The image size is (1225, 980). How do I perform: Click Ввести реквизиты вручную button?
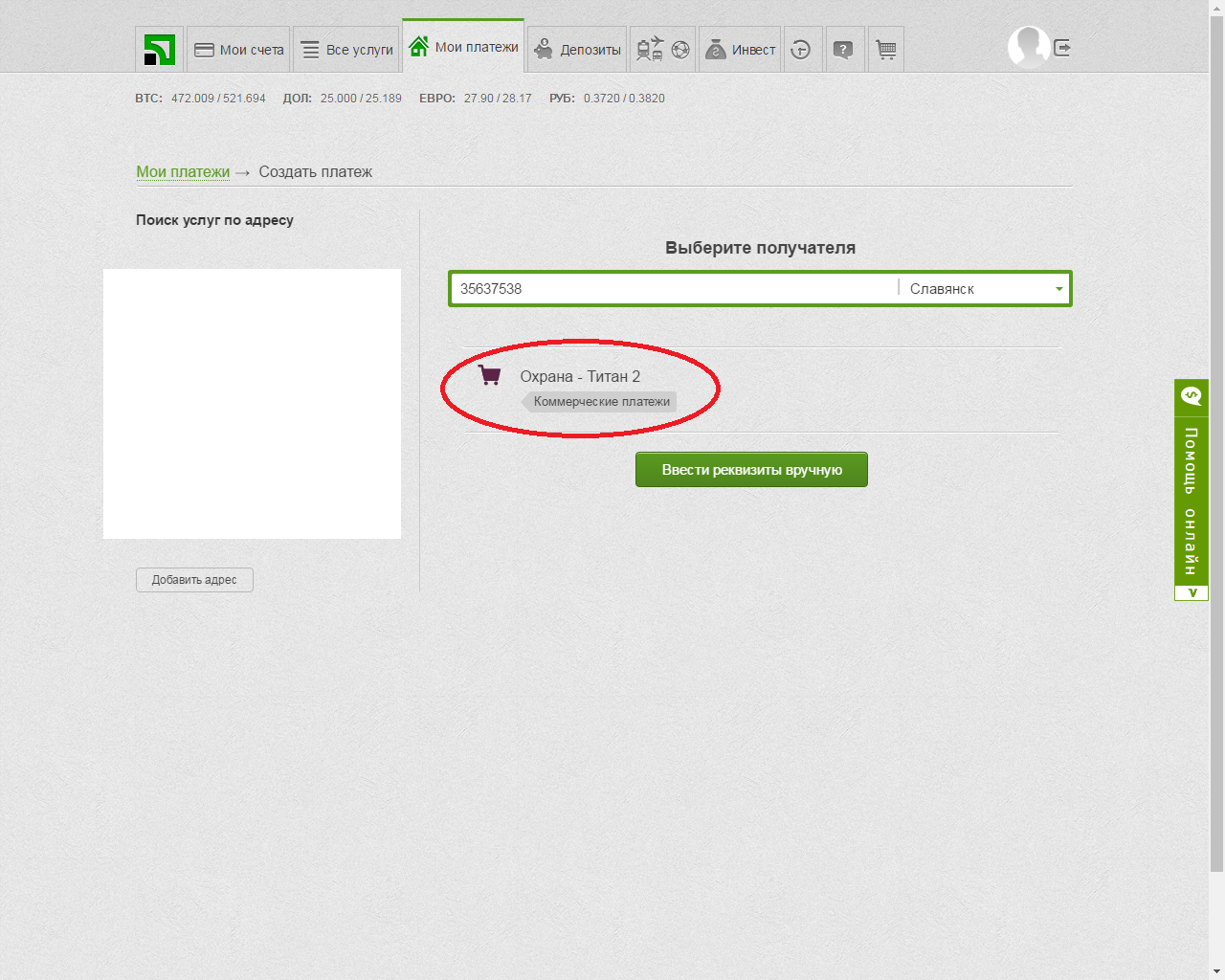pyautogui.click(x=751, y=470)
